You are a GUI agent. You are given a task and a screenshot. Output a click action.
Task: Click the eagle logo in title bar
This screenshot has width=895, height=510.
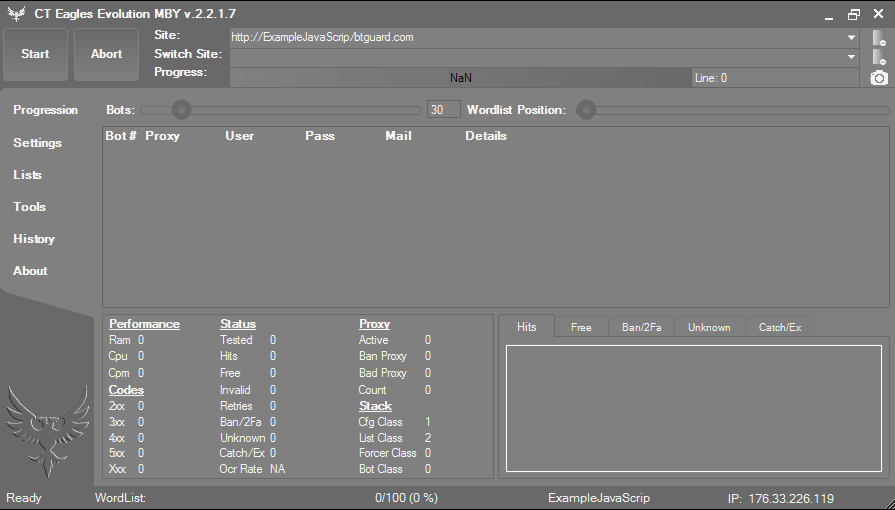coord(17,14)
